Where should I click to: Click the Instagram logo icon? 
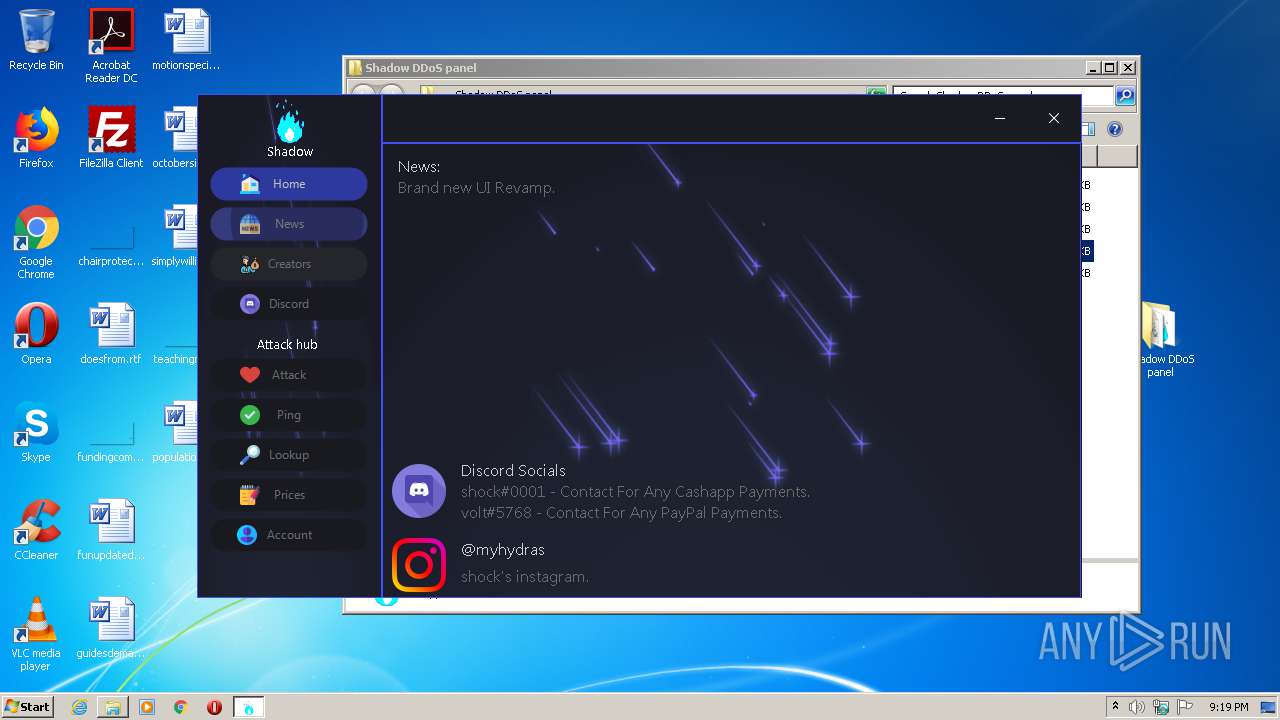419,565
